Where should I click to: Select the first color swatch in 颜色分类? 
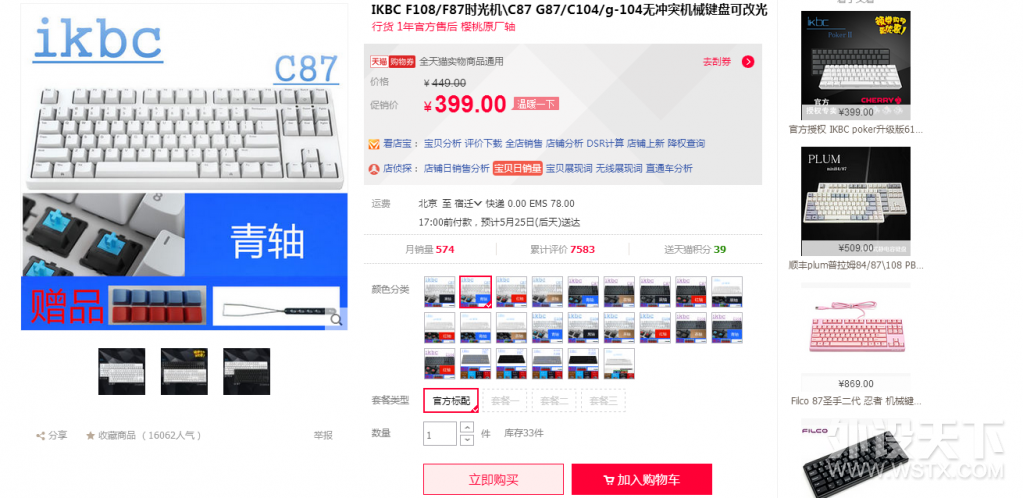pos(439,292)
